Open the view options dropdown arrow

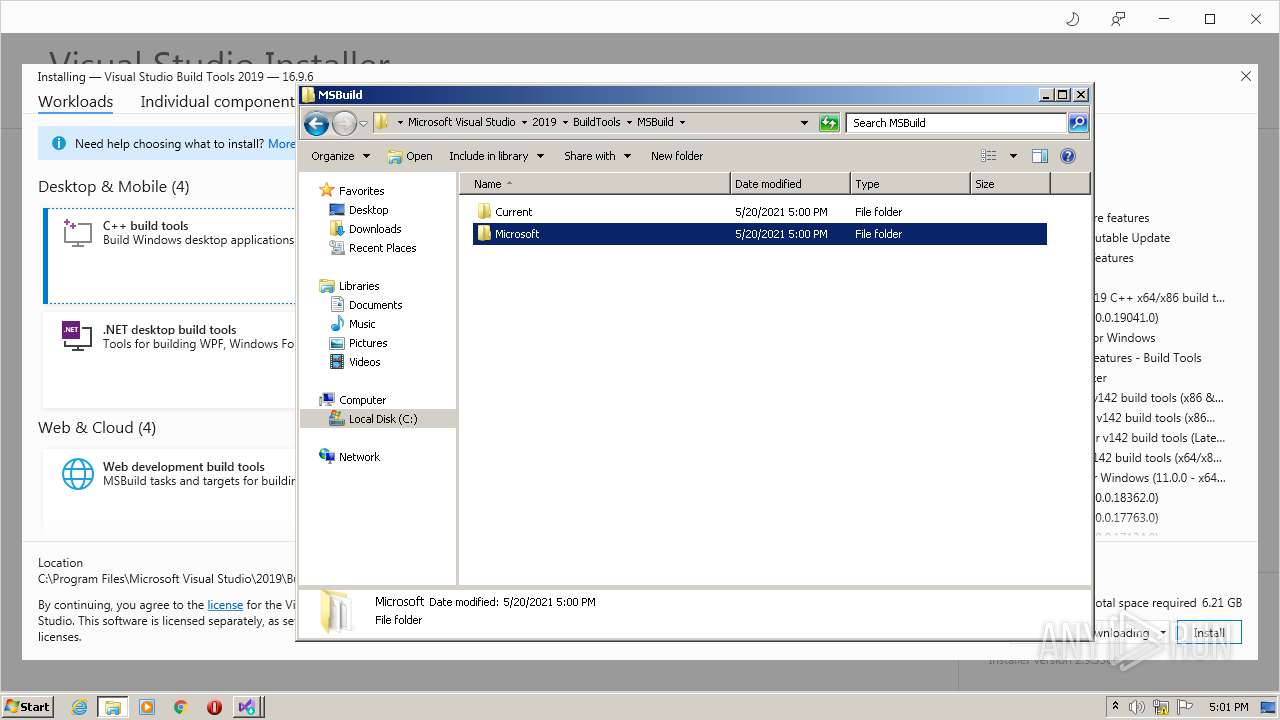coord(1012,156)
